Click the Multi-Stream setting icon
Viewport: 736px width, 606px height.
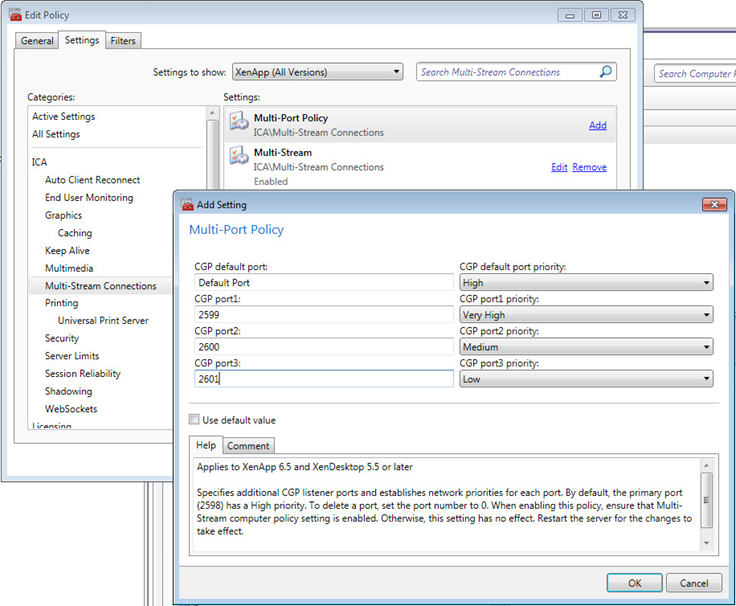239,155
